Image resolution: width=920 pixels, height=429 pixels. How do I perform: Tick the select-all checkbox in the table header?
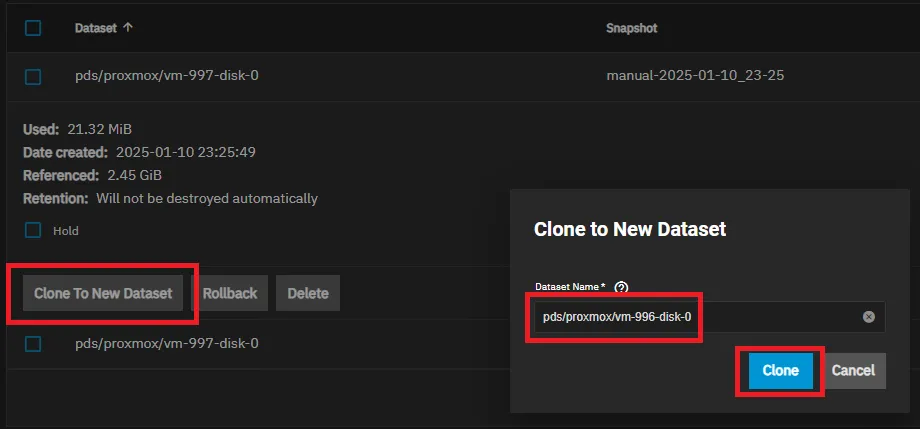point(33,28)
